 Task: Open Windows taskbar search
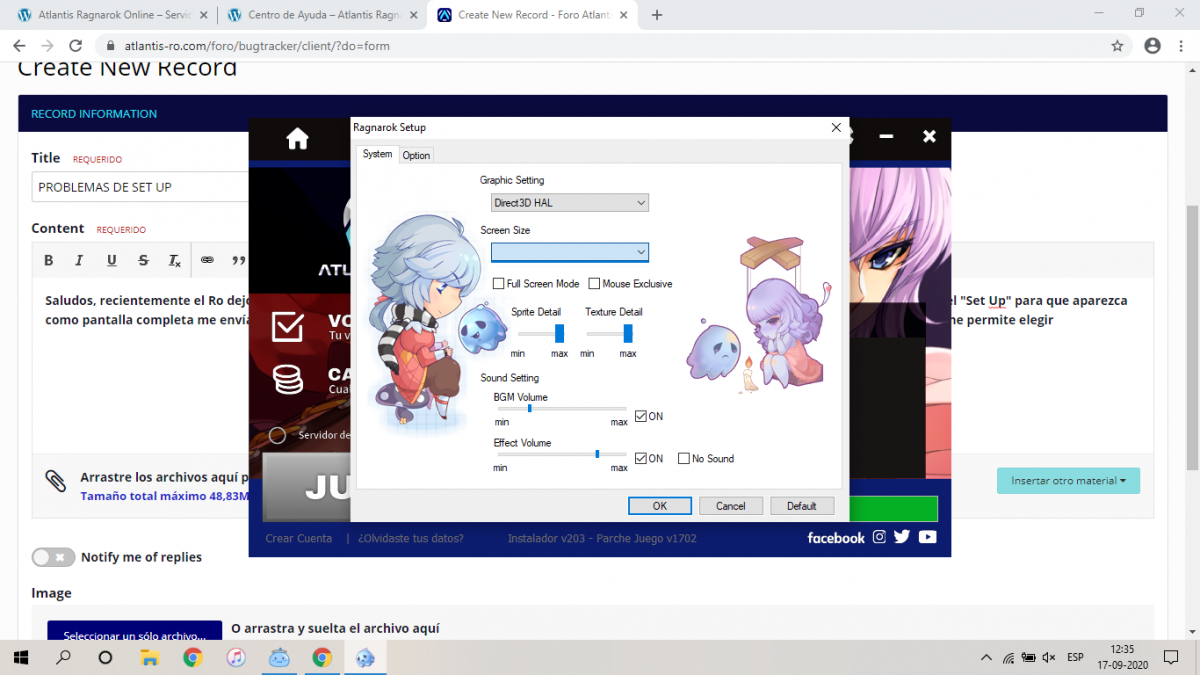[63, 657]
